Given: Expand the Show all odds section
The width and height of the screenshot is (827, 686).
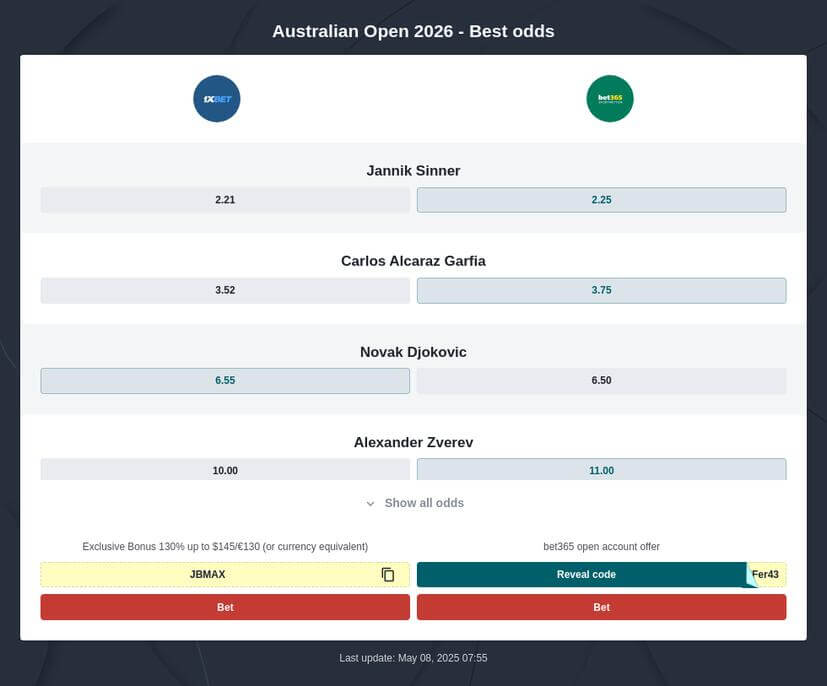Looking at the screenshot, I should (413, 503).
